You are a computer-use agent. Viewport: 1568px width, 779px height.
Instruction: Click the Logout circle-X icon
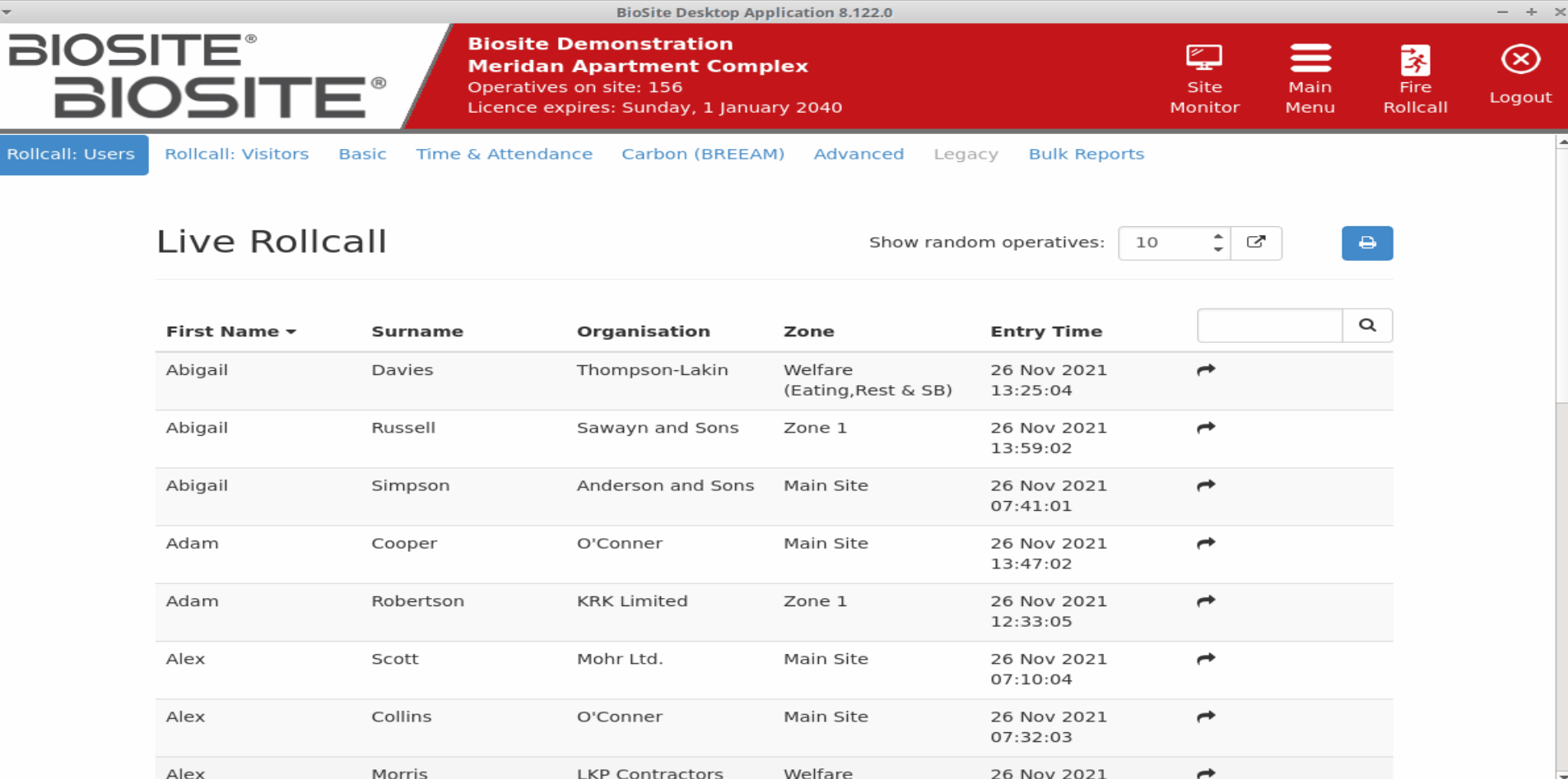[x=1520, y=59]
